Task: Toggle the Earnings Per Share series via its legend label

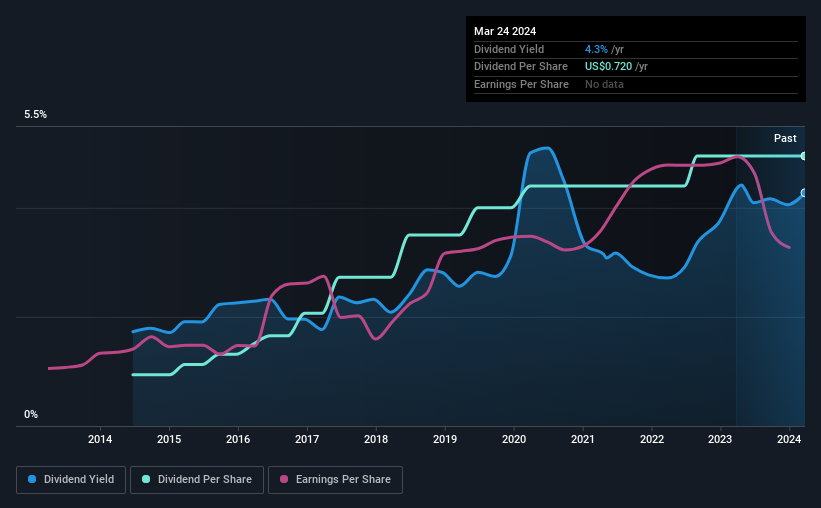Action: pyautogui.click(x=343, y=480)
